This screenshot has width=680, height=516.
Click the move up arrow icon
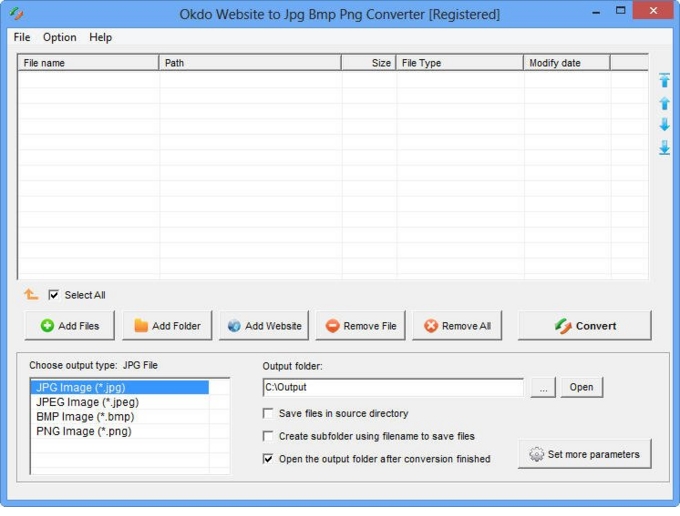tap(664, 103)
